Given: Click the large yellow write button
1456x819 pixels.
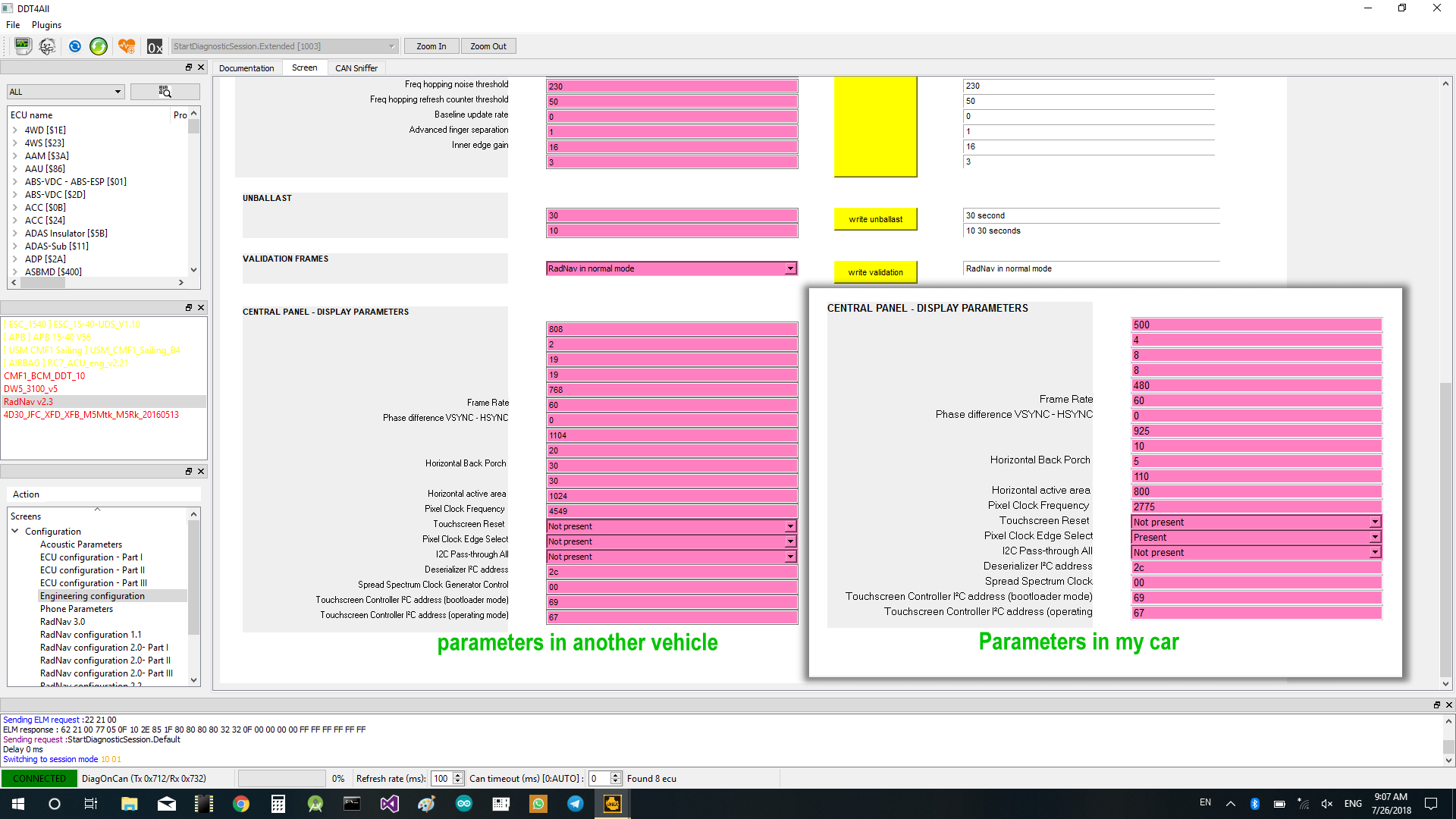Looking at the screenshot, I should (x=876, y=126).
